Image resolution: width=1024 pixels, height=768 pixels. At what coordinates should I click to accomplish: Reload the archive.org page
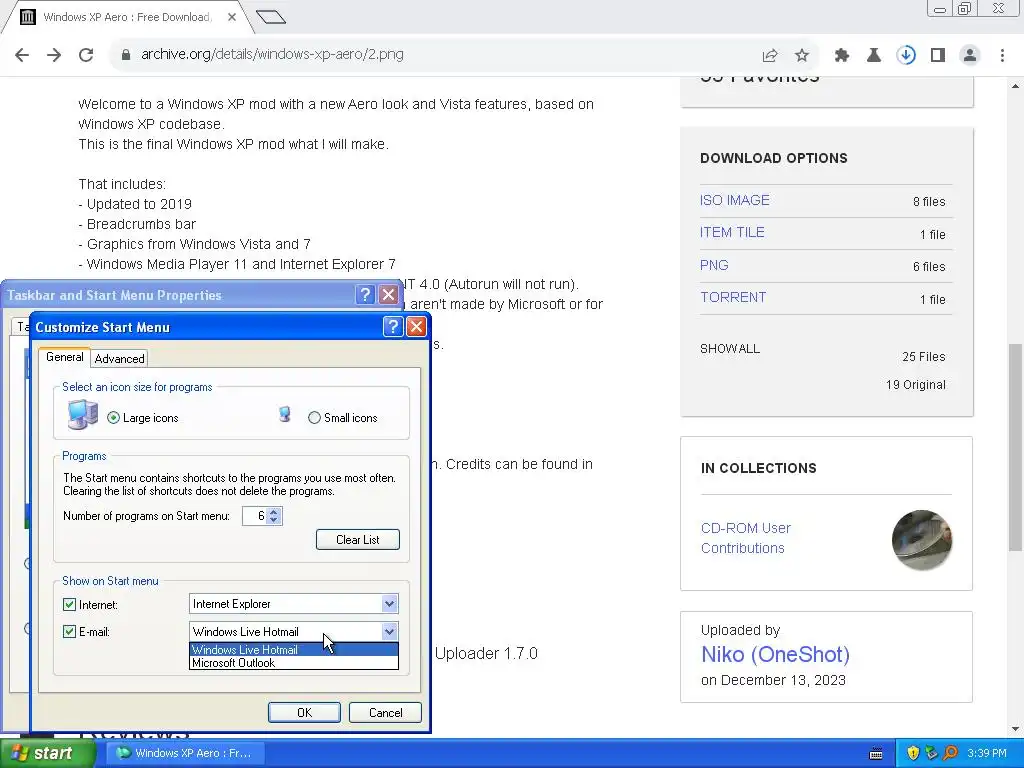click(86, 55)
